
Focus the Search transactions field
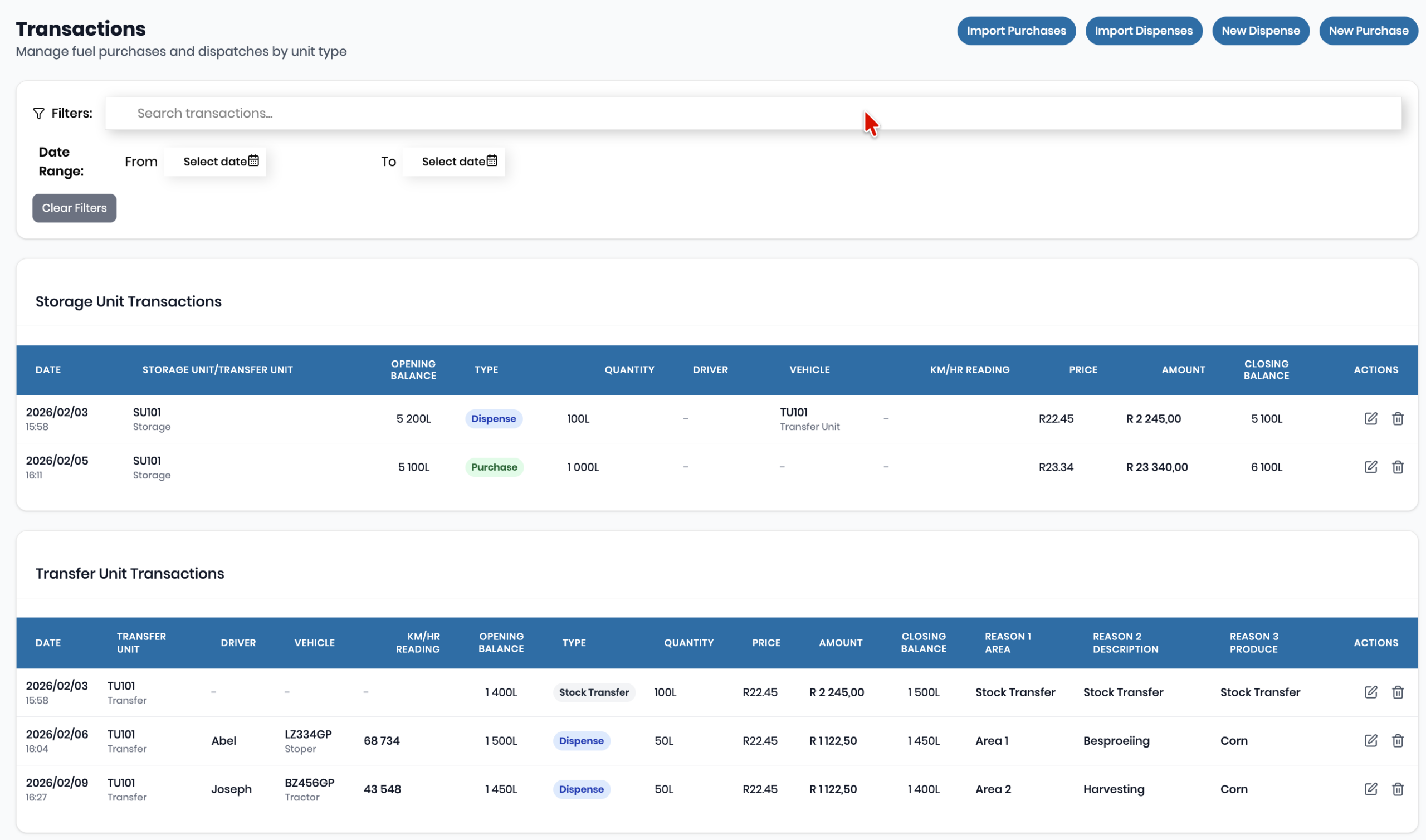pos(753,113)
